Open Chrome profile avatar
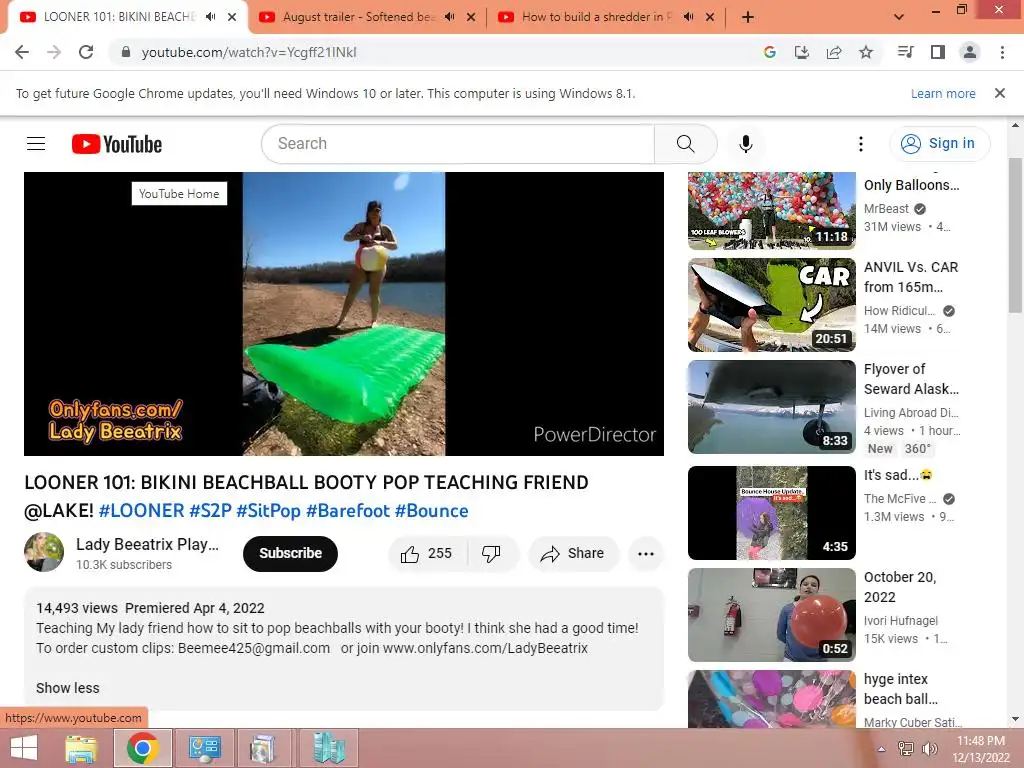 [970, 52]
